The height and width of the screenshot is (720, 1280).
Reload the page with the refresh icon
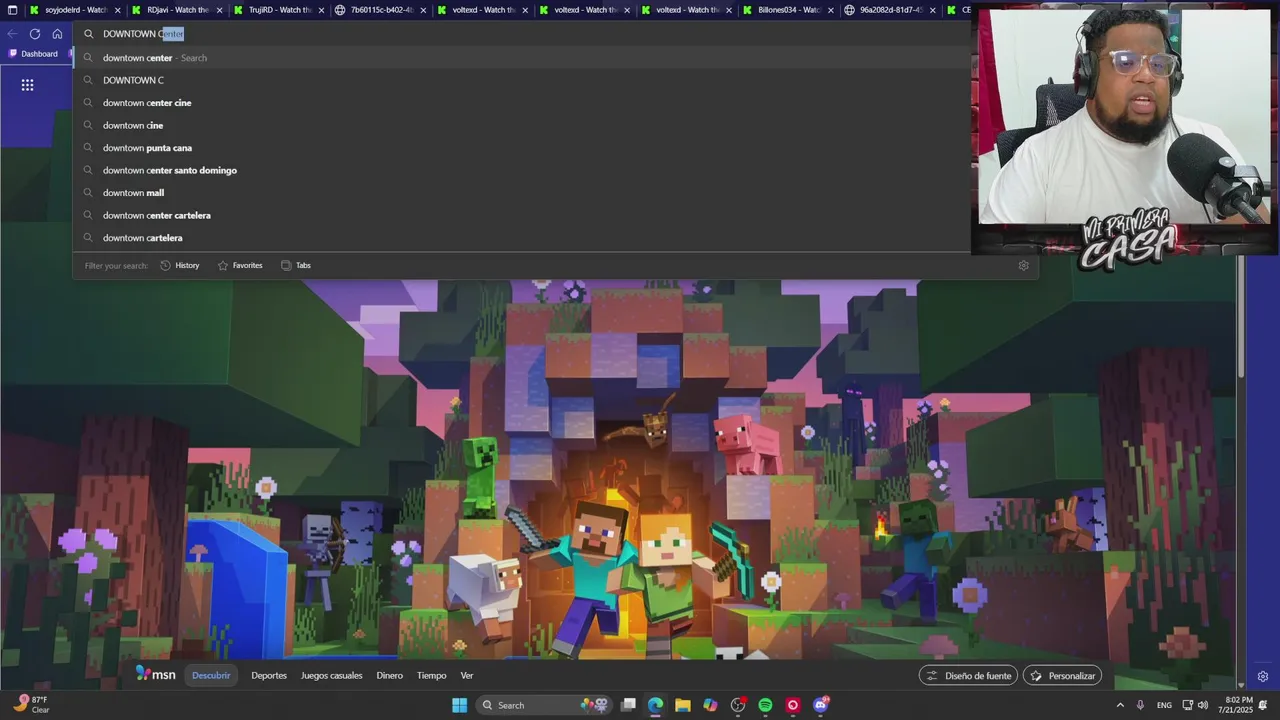34,33
